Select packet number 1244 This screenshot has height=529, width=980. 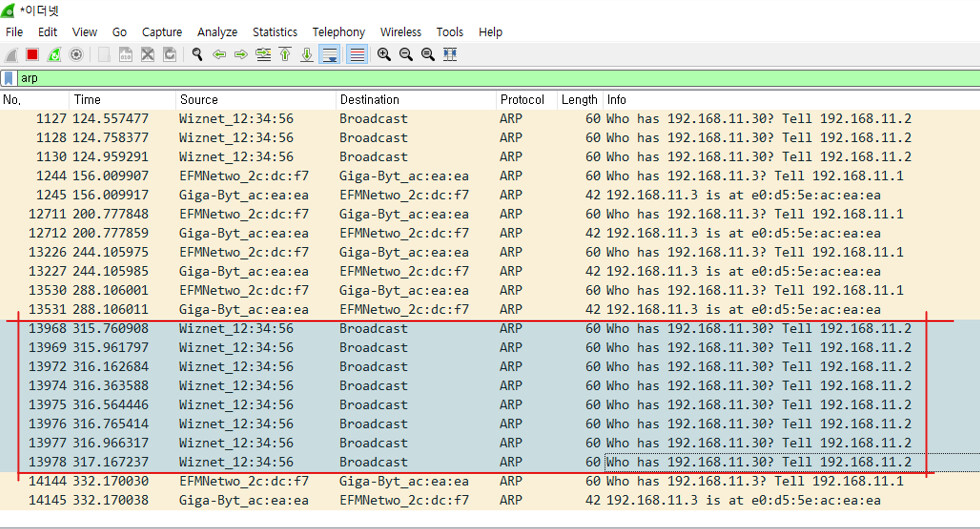pos(490,176)
